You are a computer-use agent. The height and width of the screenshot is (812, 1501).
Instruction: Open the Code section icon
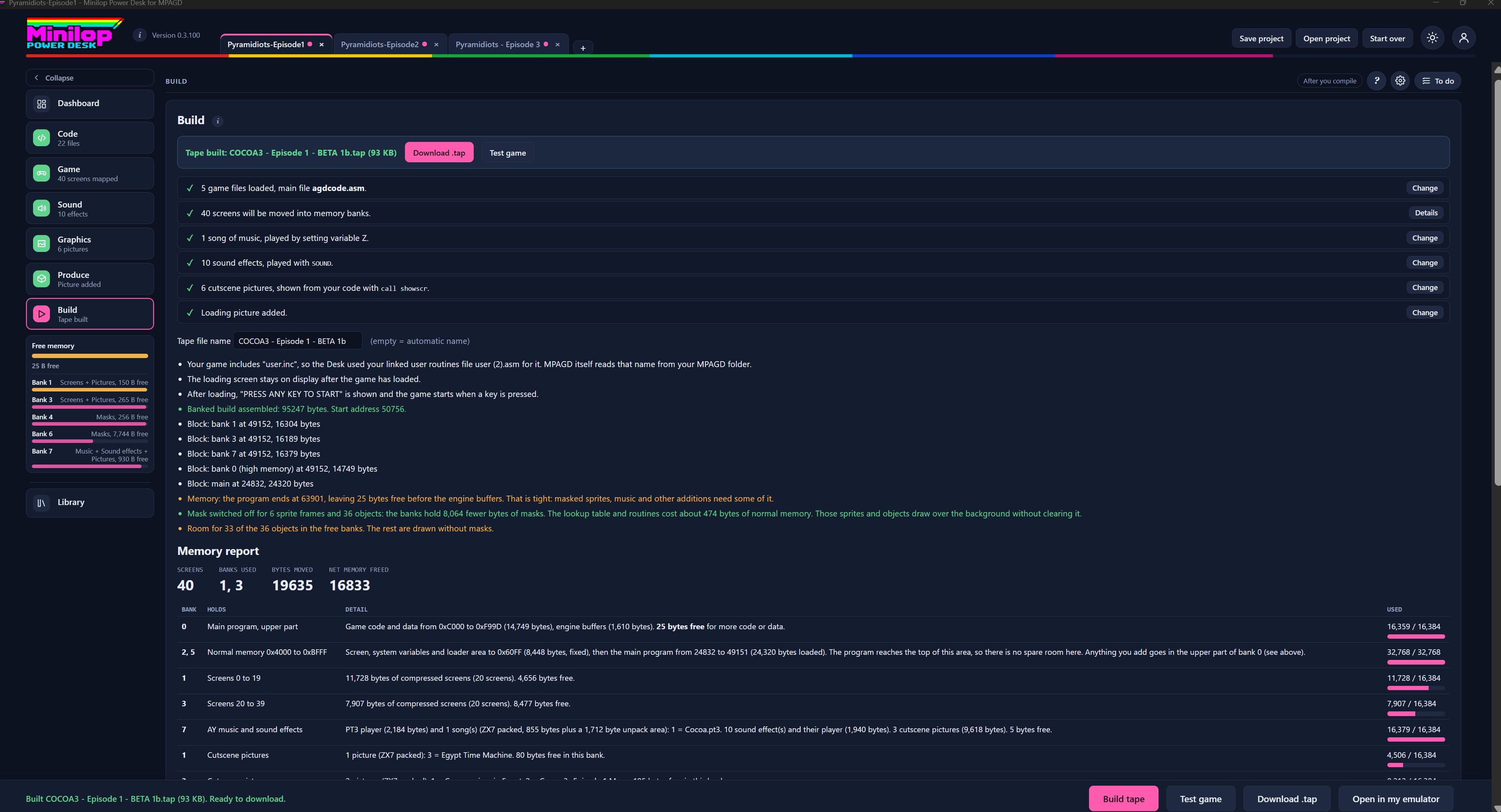click(42, 138)
